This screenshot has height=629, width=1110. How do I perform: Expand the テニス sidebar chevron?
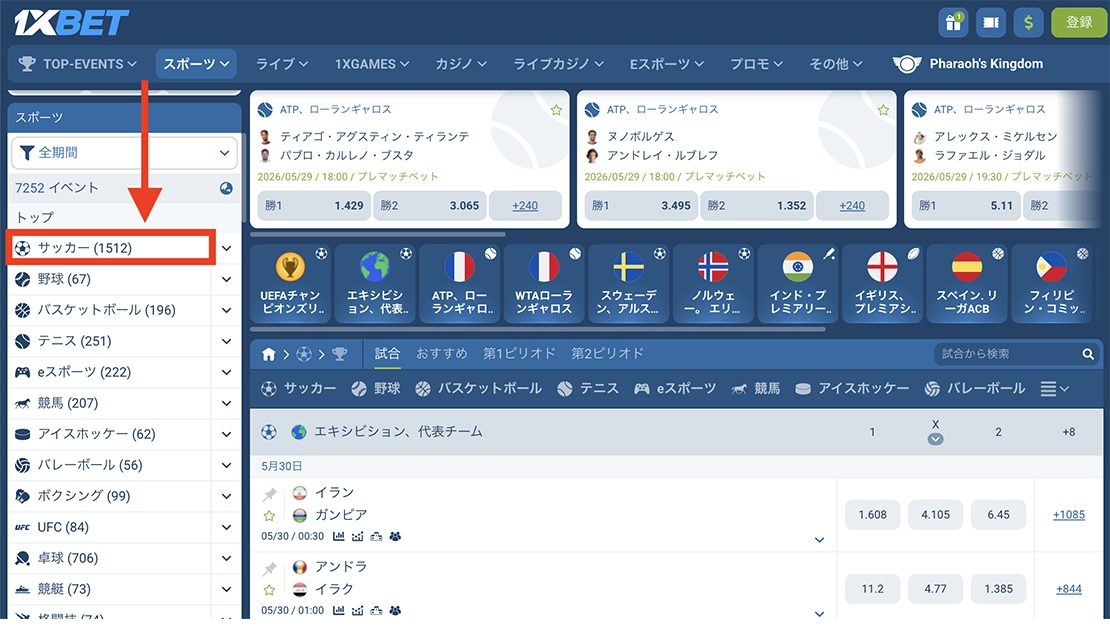click(x=227, y=342)
